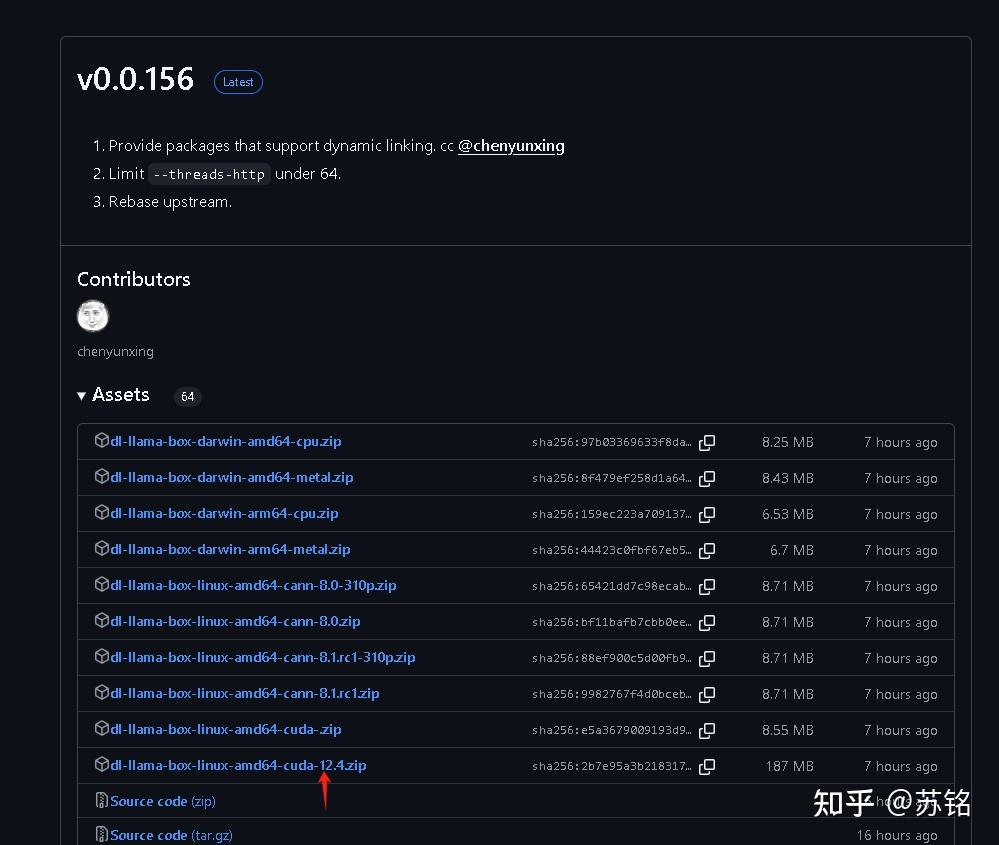Download dl-llama-box-linux-amd64-cuda-12.4.zip
The width and height of the screenshot is (999, 845).
point(238,765)
